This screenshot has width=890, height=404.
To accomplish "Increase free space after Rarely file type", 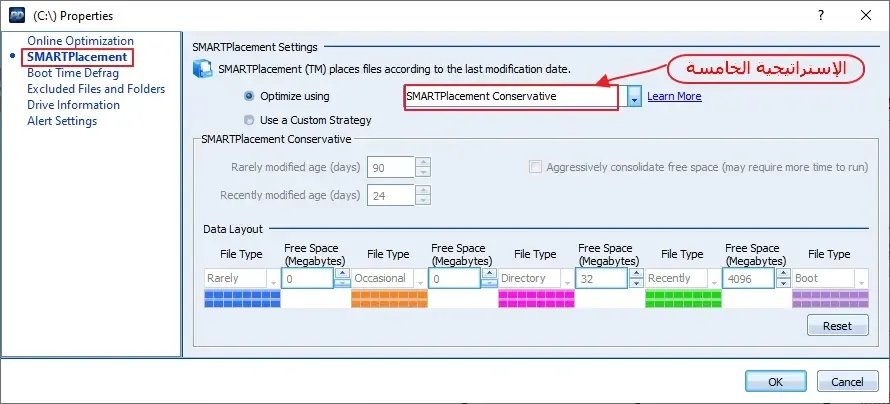I will 342,273.
